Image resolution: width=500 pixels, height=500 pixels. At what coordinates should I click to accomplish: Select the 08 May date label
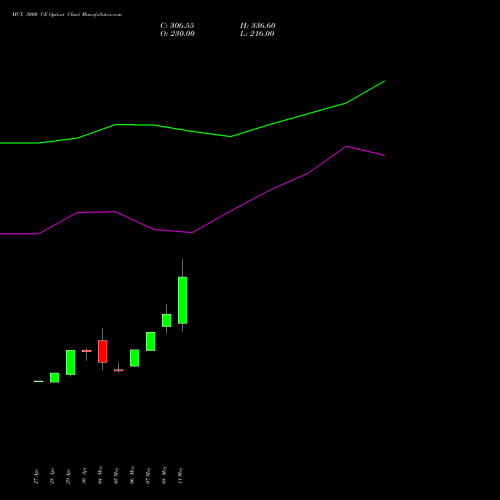[x=164, y=475]
